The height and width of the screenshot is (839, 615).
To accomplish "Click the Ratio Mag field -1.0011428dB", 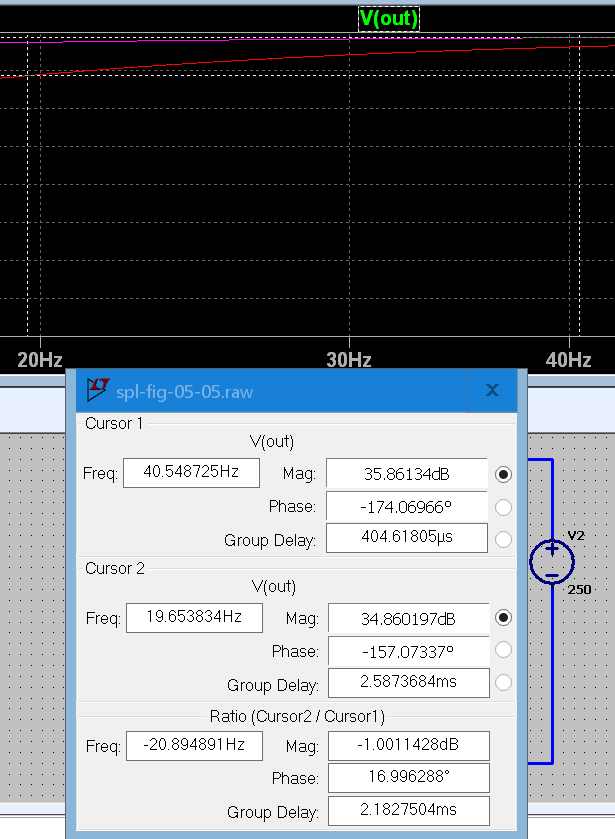I will (408, 745).
